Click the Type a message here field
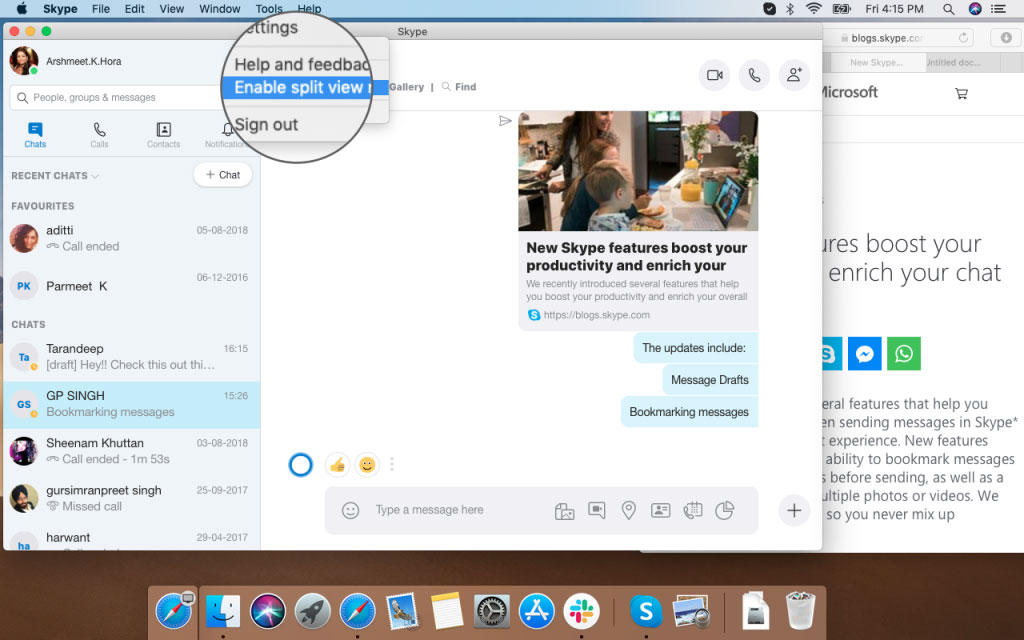This screenshot has width=1024, height=640. tap(430, 510)
